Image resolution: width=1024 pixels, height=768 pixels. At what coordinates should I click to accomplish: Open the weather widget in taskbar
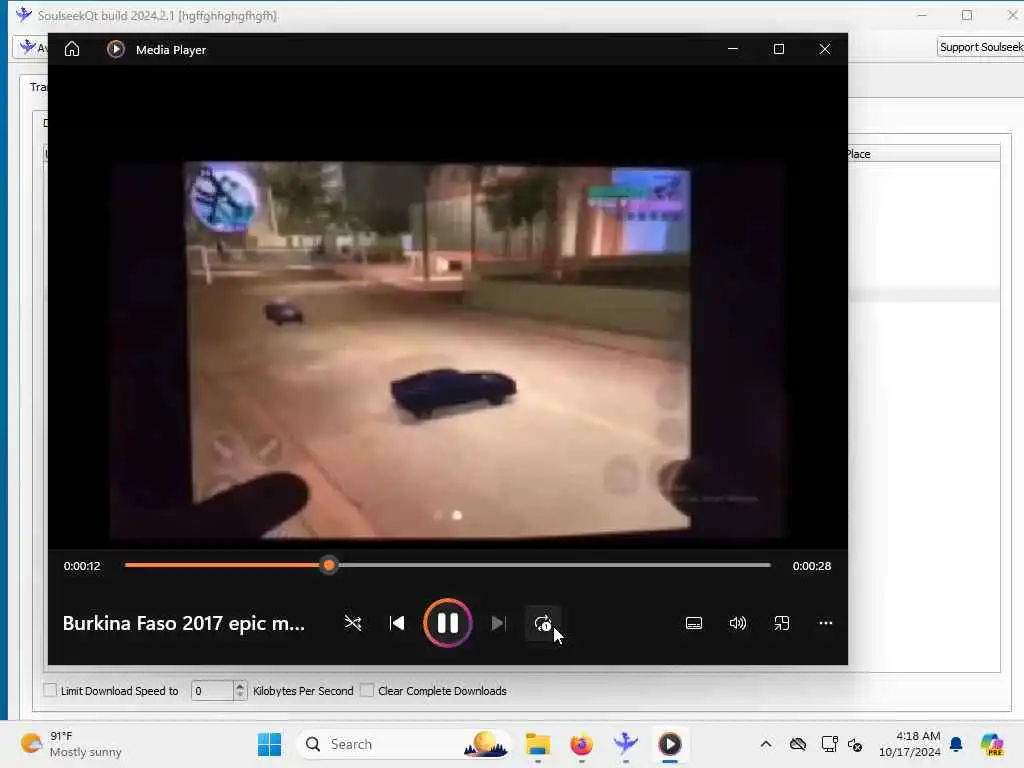72,744
